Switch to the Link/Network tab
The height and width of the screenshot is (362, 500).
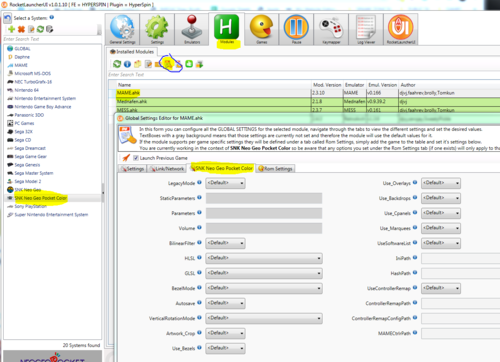[x=167, y=169]
